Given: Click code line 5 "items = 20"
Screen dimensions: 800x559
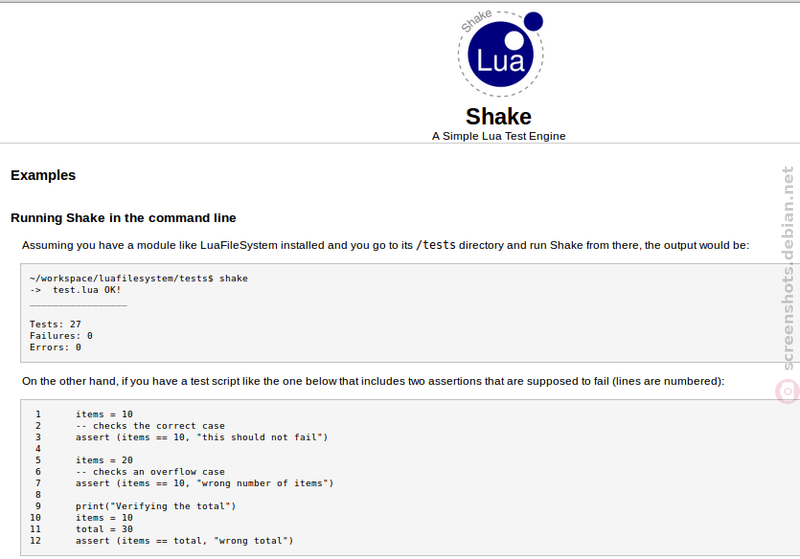Looking at the screenshot, I should coord(104,460).
